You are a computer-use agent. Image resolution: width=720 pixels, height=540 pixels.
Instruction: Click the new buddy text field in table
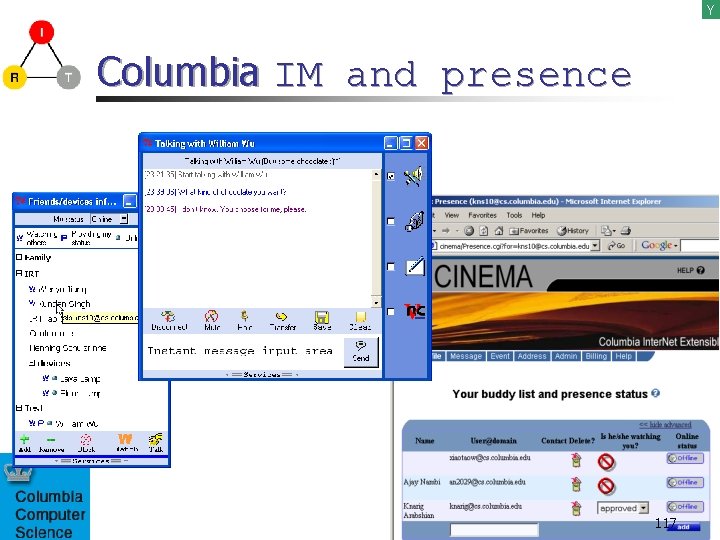pos(494,529)
